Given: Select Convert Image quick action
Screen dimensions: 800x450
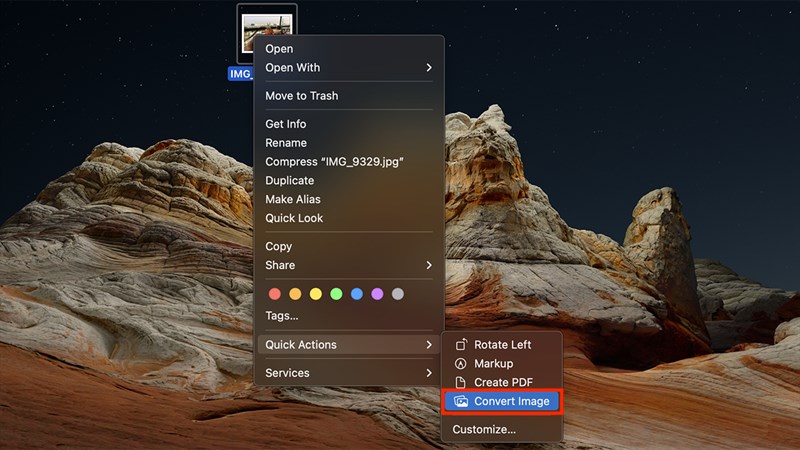Looking at the screenshot, I should click(x=502, y=402).
